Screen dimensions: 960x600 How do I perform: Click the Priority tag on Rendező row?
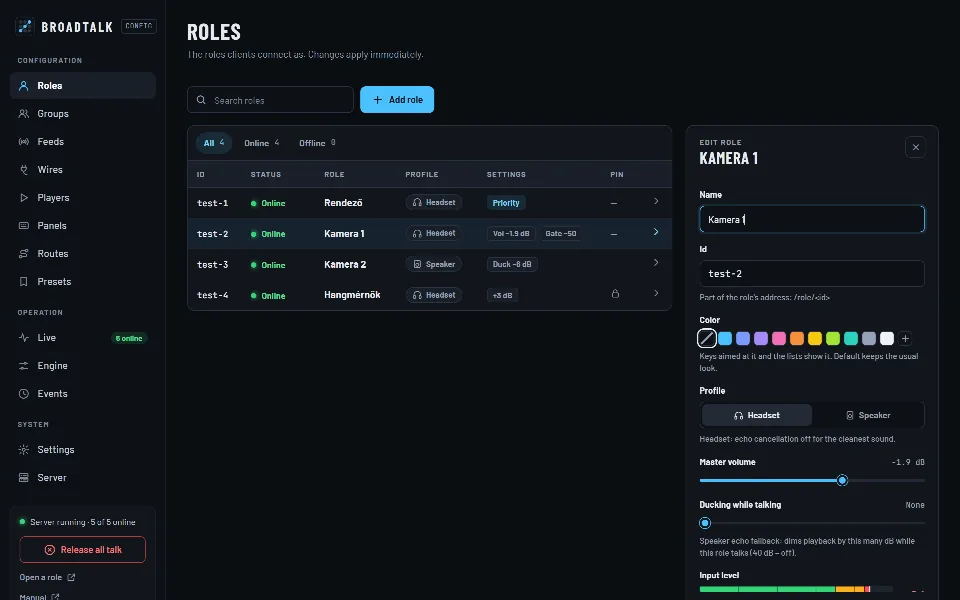[x=506, y=203]
